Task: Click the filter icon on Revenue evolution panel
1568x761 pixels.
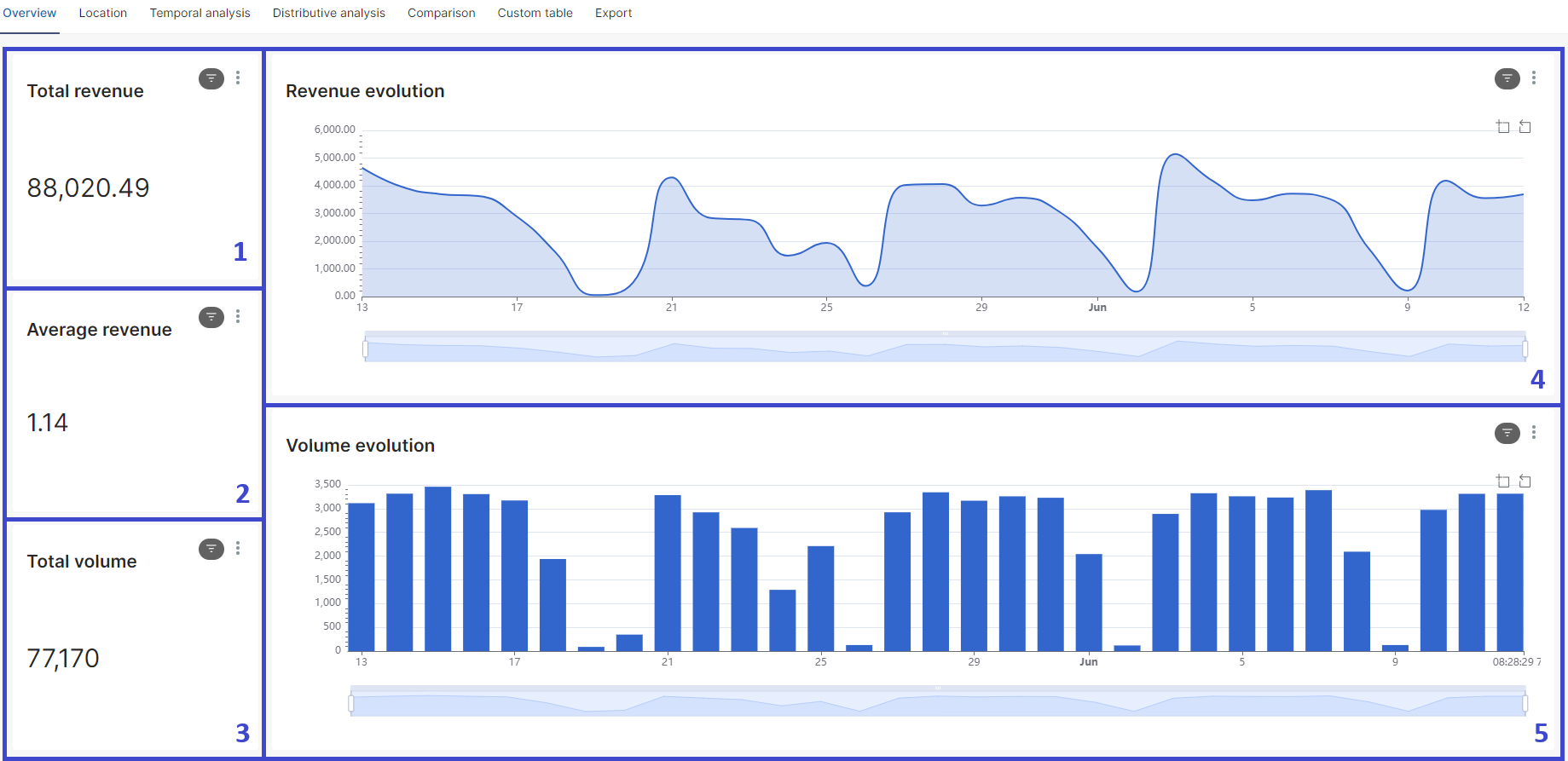Action: [1507, 78]
